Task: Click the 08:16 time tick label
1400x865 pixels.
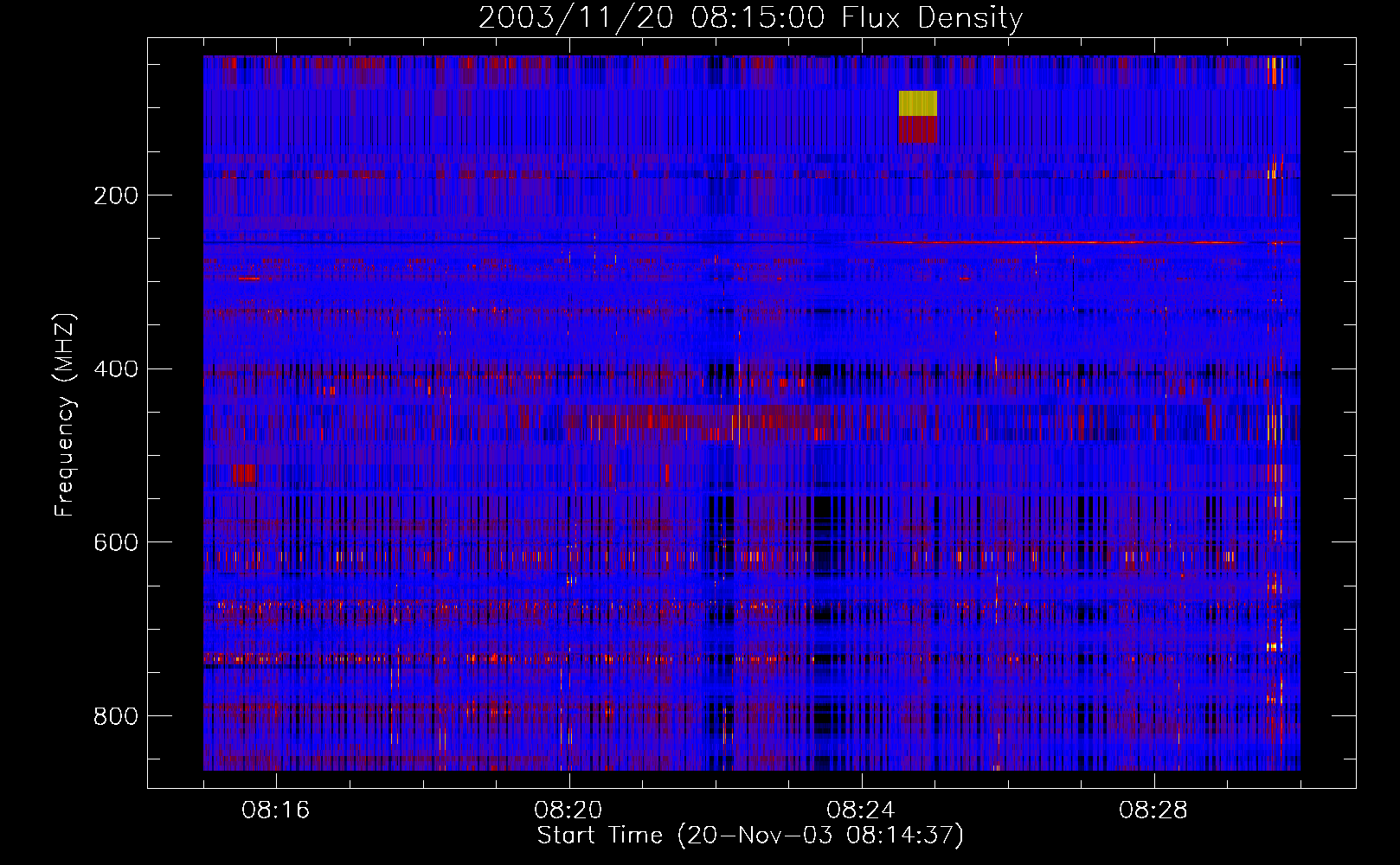Action: point(276,811)
